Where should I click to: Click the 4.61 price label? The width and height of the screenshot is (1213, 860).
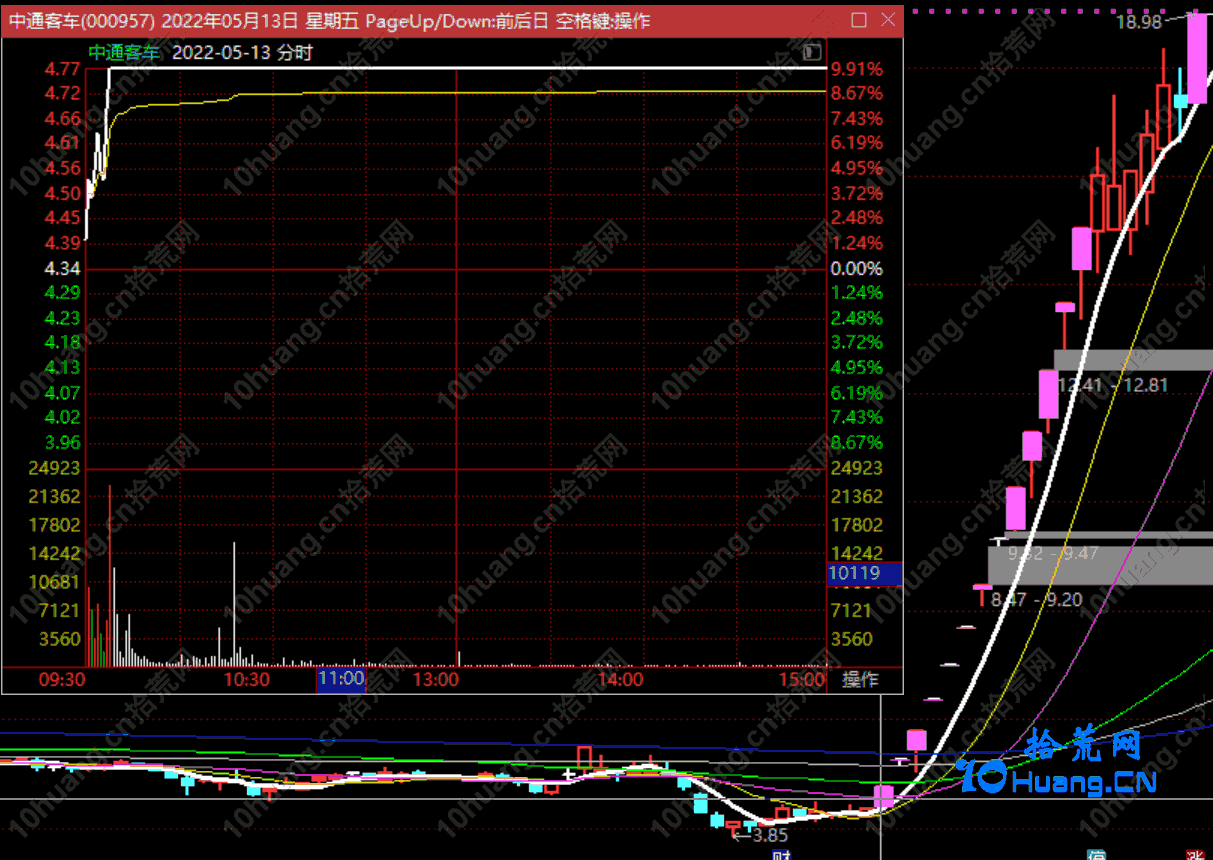(63, 143)
